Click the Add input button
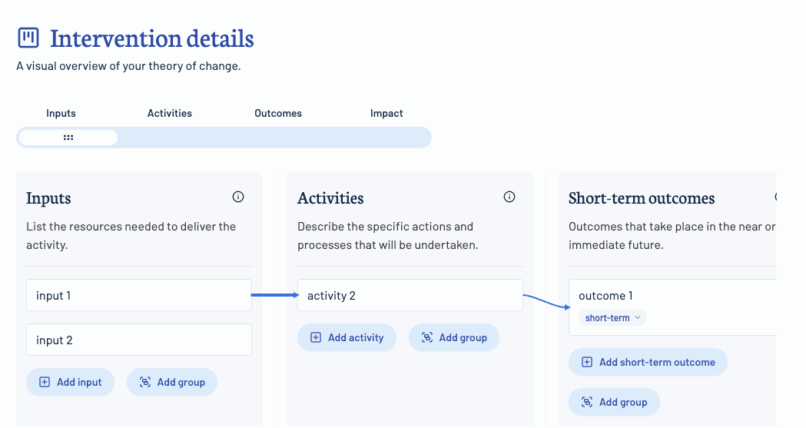 click(70, 382)
